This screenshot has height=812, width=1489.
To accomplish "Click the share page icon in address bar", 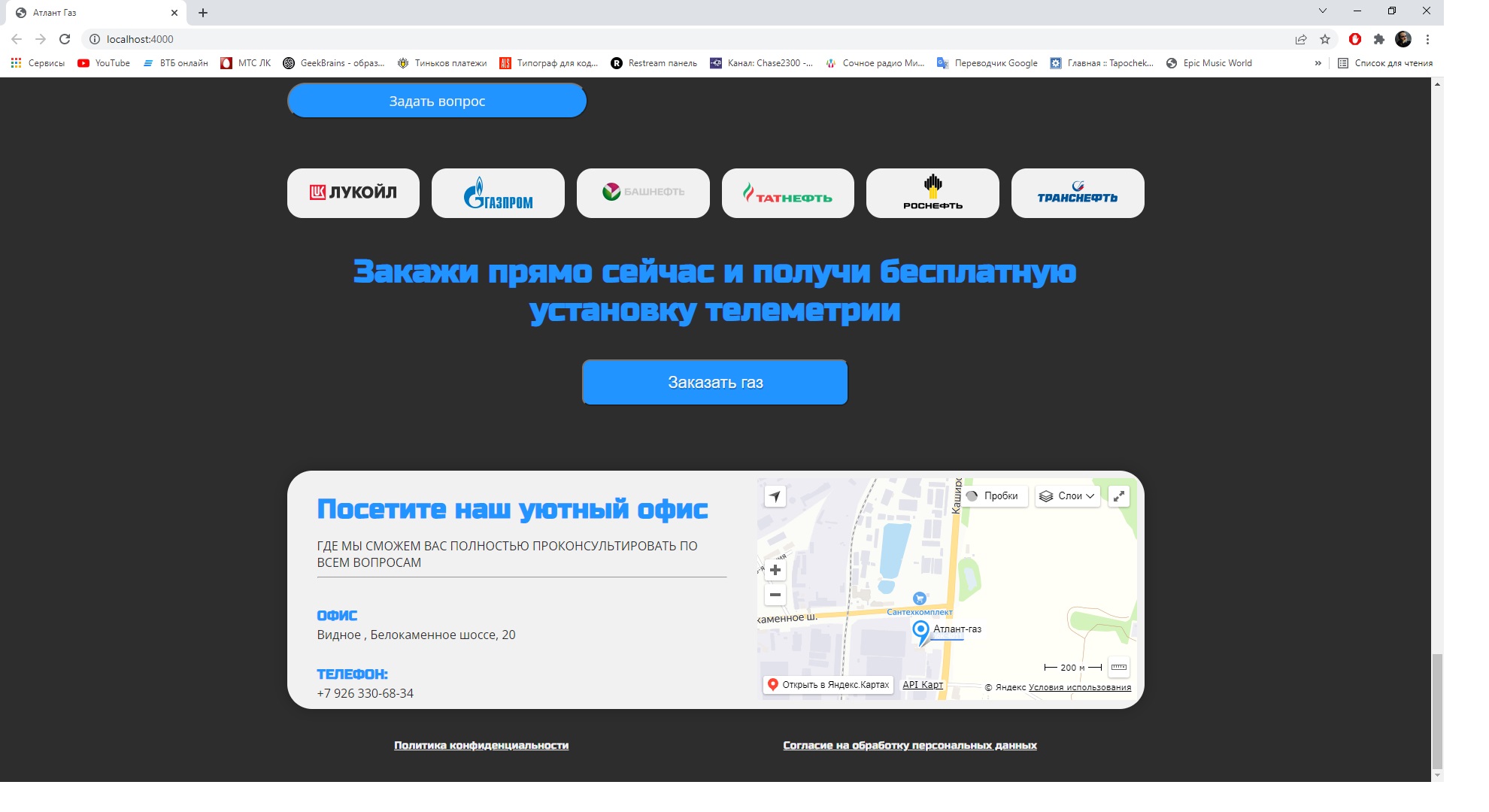I will pyautogui.click(x=1301, y=39).
